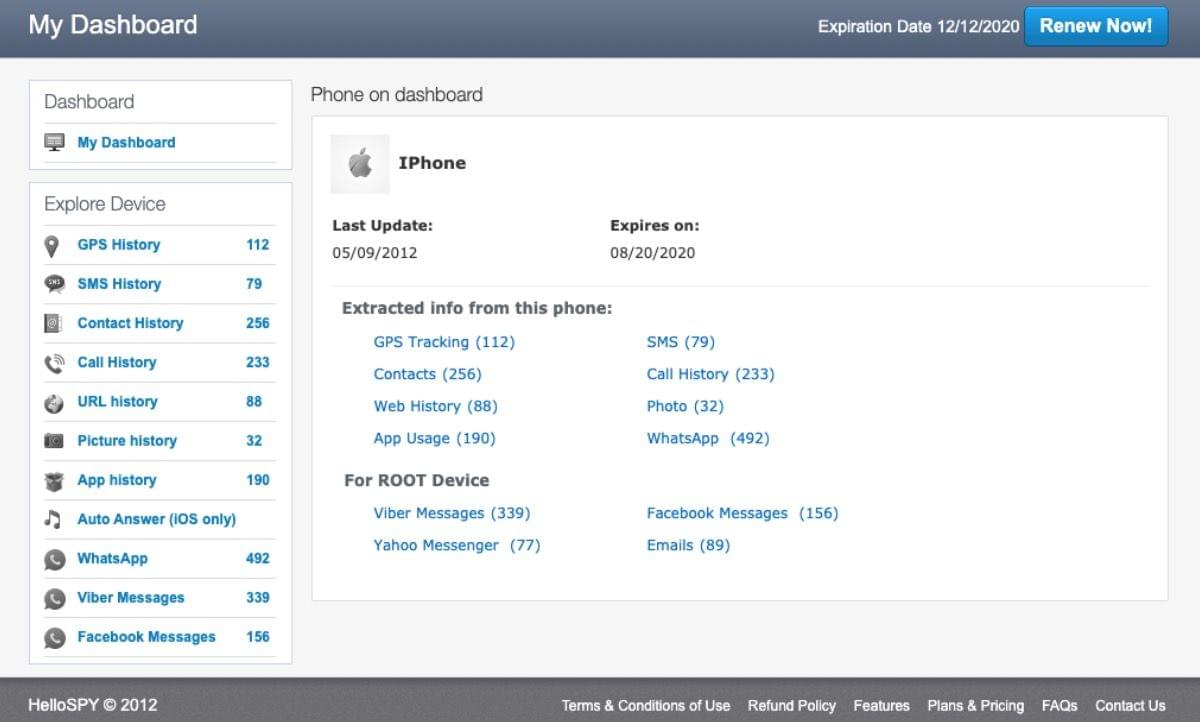Open Contact Us footer link
This screenshot has width=1200, height=722.
tap(1130, 705)
